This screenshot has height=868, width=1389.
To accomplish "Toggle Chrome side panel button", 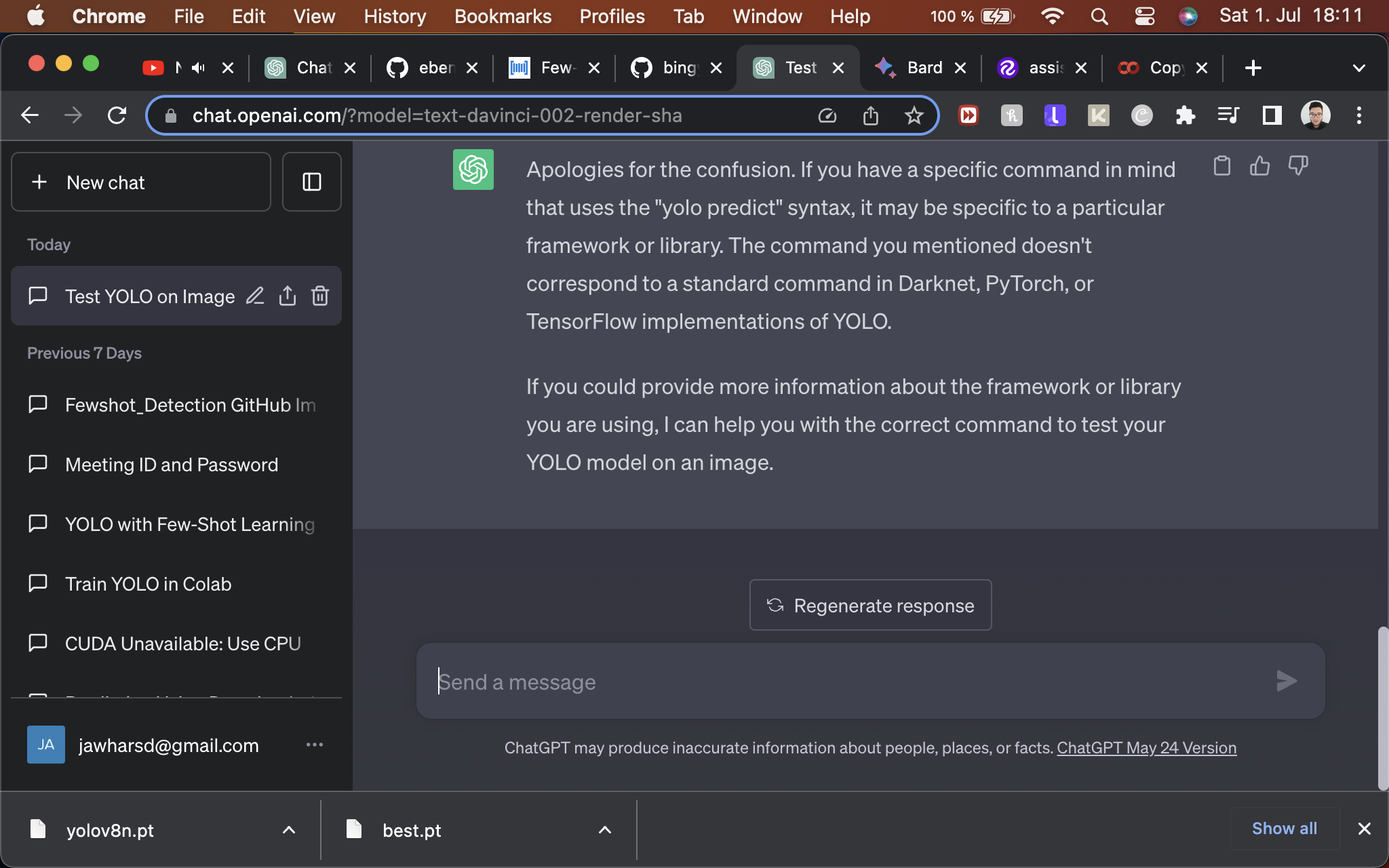I will 1272,116.
